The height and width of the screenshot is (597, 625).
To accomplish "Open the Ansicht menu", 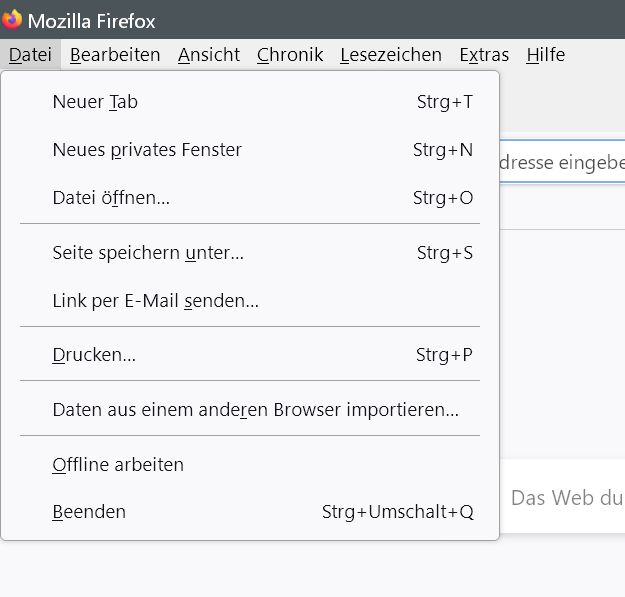I will tap(209, 55).
